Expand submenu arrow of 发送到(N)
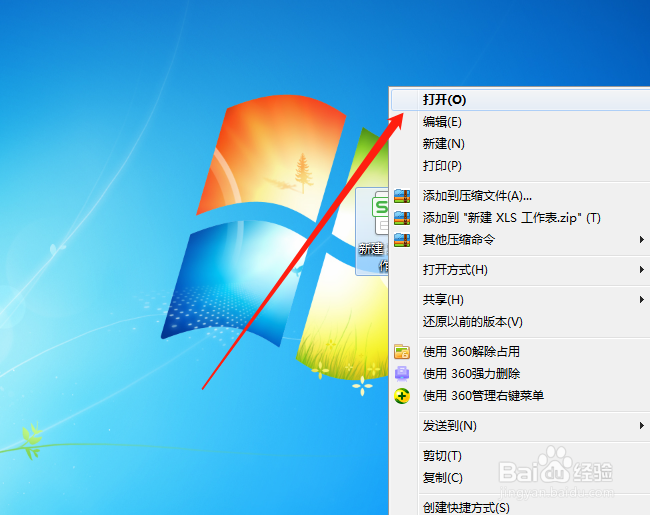This screenshot has width=650, height=515. (x=642, y=426)
